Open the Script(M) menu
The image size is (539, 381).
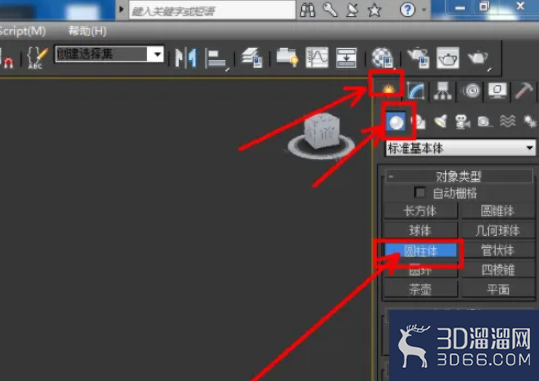23,31
